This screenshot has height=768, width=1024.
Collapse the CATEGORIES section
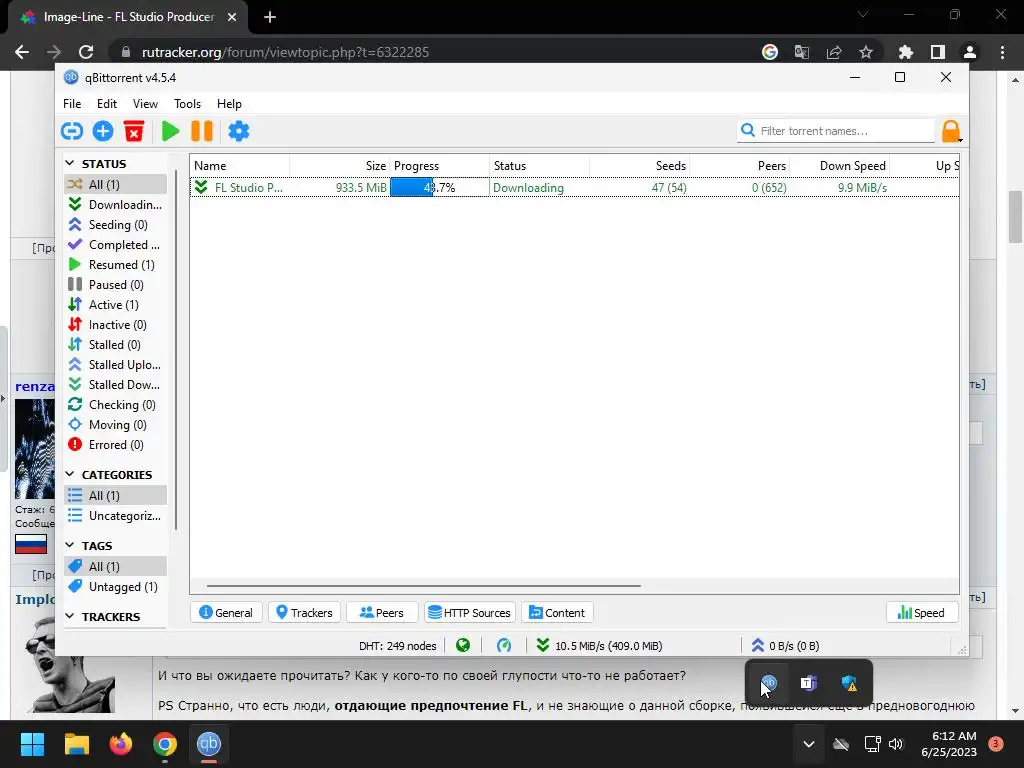click(70, 474)
